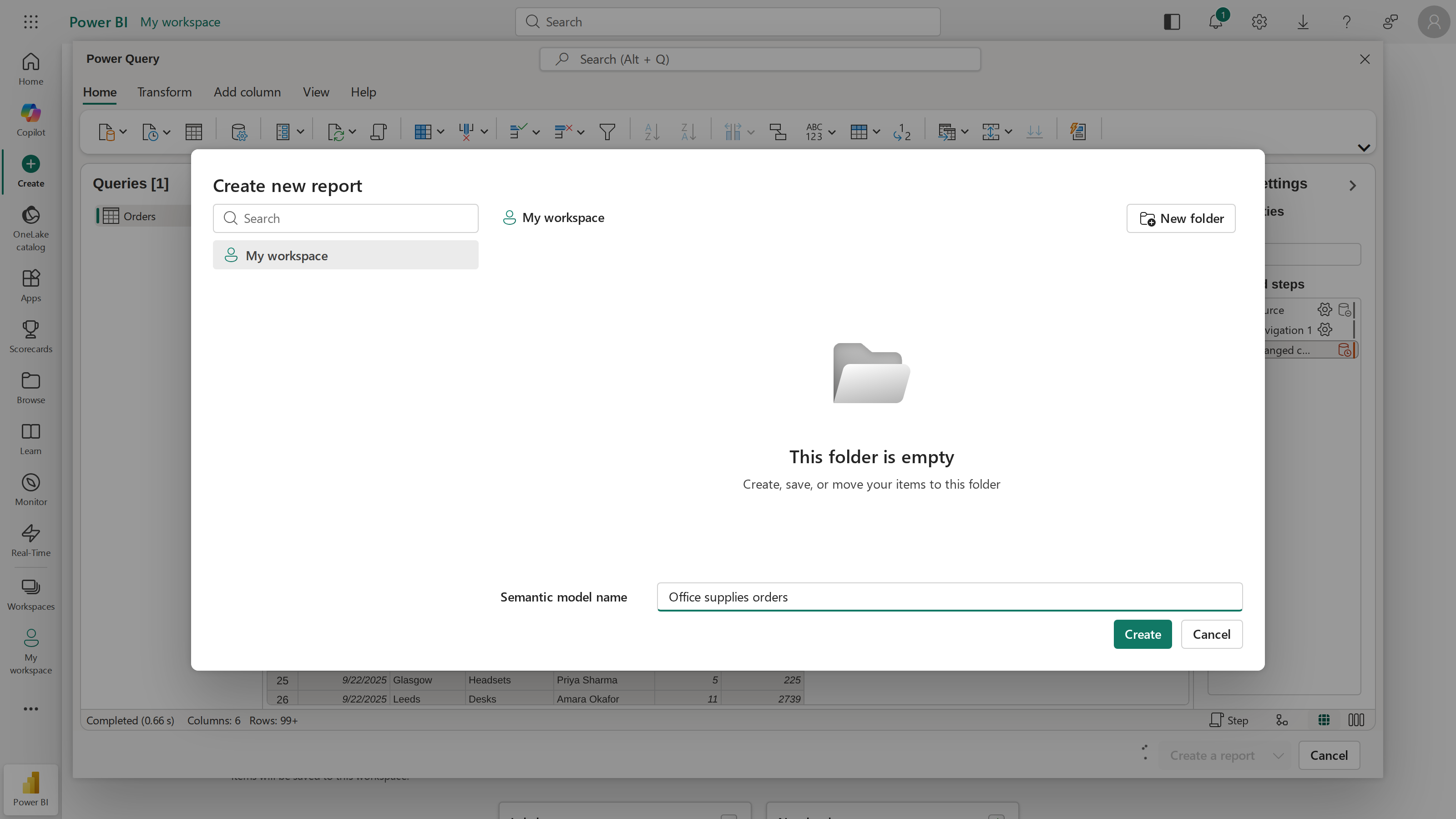1456x819 pixels.
Task: Open the Help ribbon tab
Action: (x=364, y=92)
